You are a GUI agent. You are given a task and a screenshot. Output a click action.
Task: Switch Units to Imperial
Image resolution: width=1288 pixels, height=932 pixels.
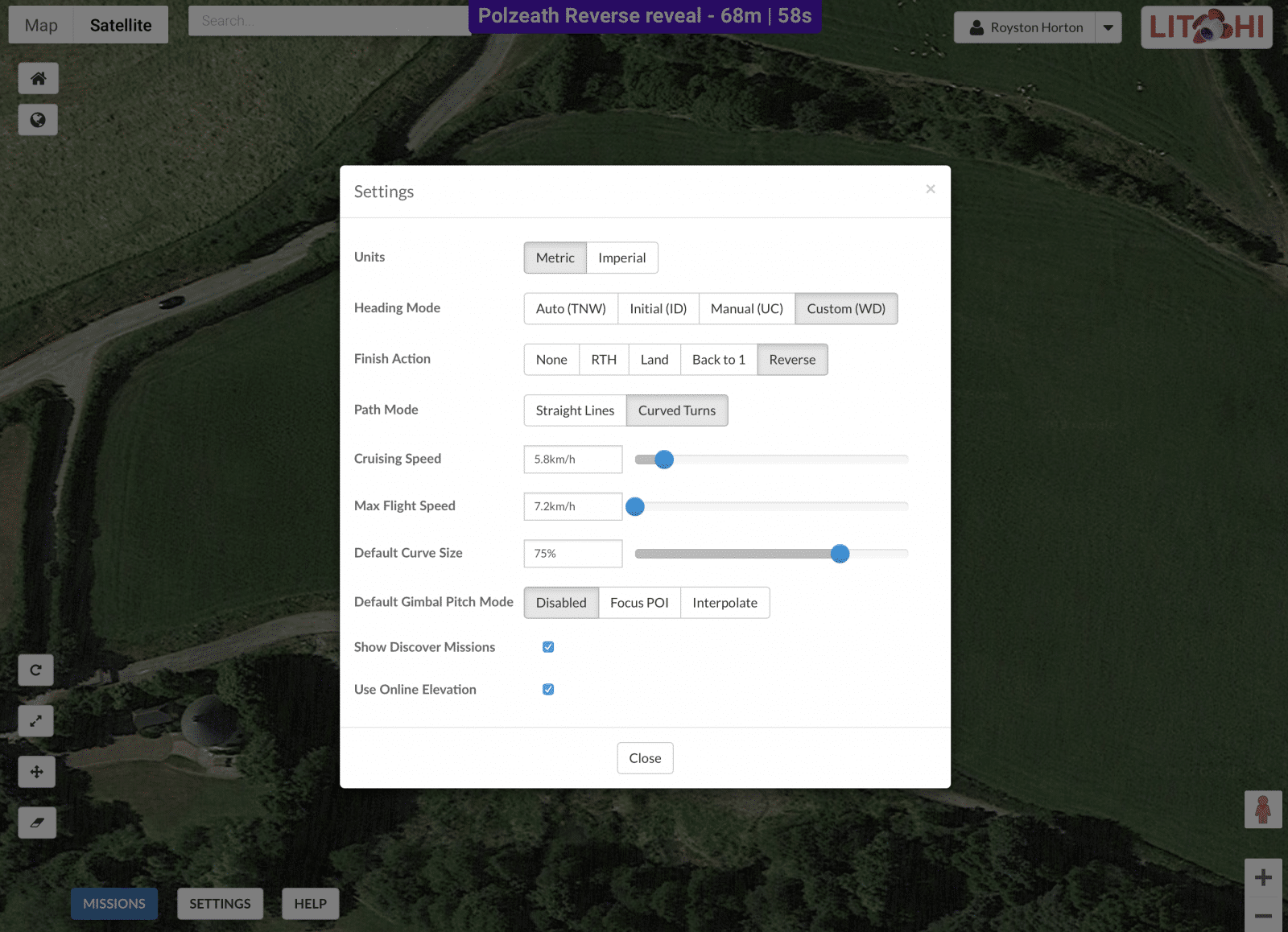621,258
